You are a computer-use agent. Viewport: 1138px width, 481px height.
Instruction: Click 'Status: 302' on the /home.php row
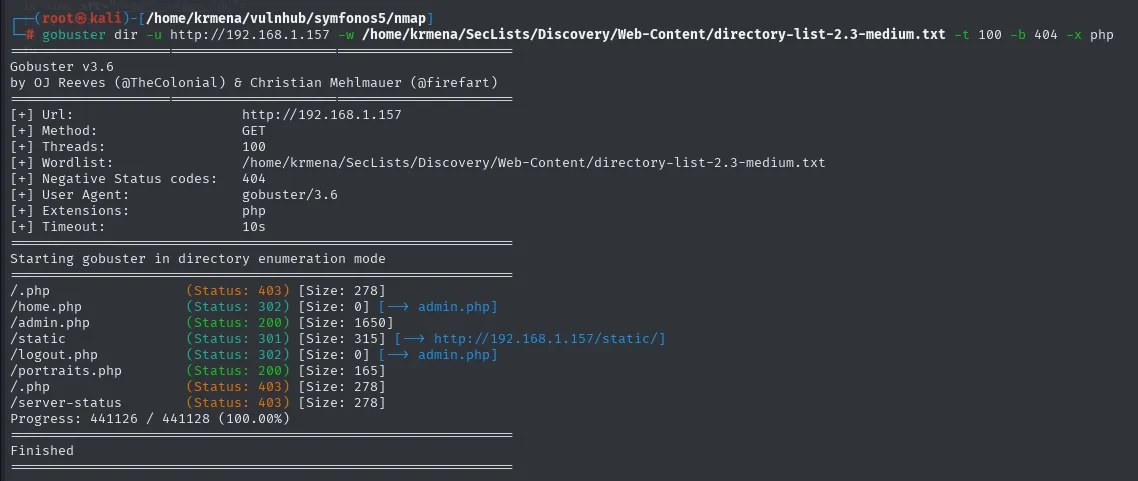click(237, 307)
